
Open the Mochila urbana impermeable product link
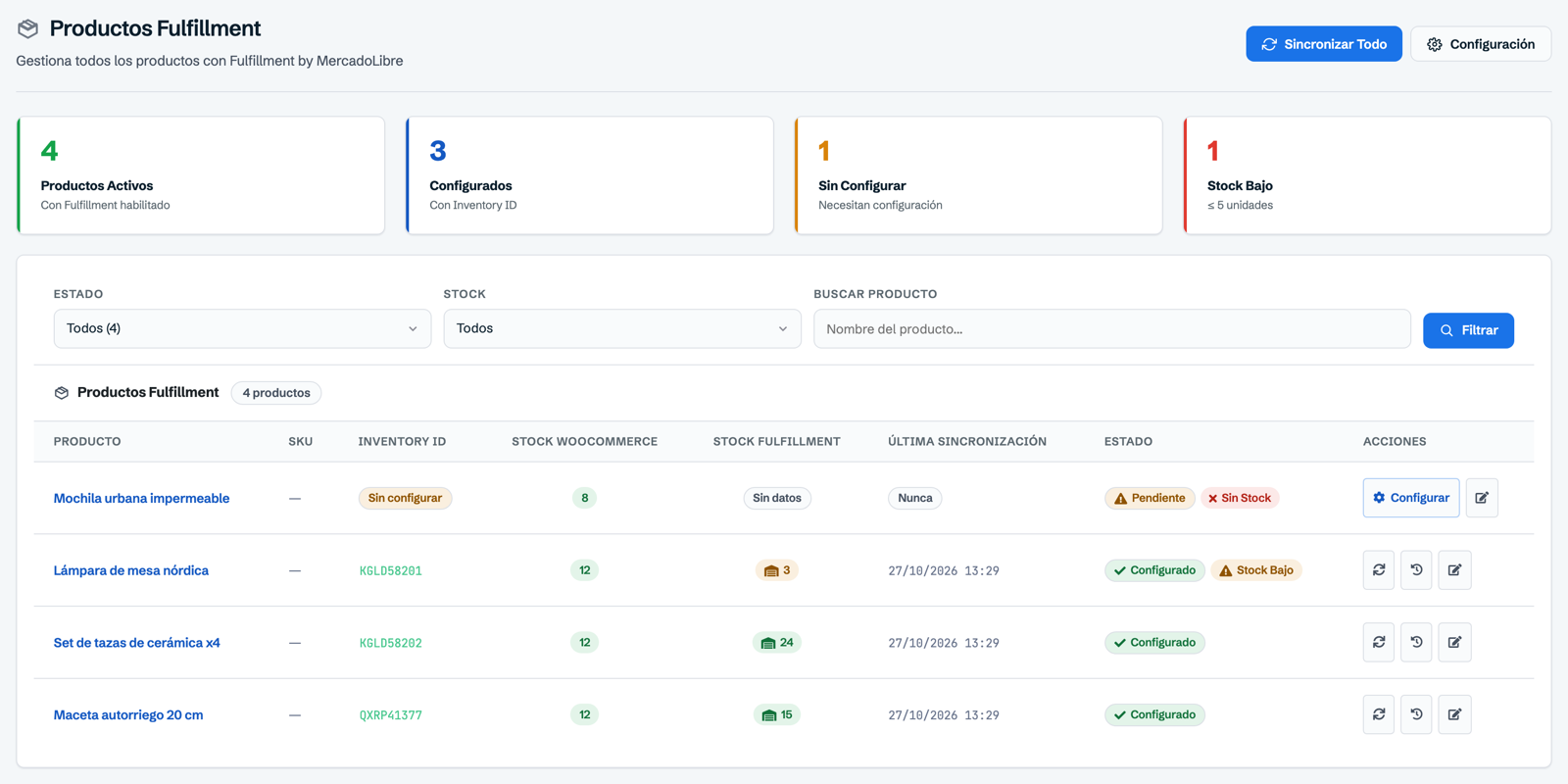(141, 498)
